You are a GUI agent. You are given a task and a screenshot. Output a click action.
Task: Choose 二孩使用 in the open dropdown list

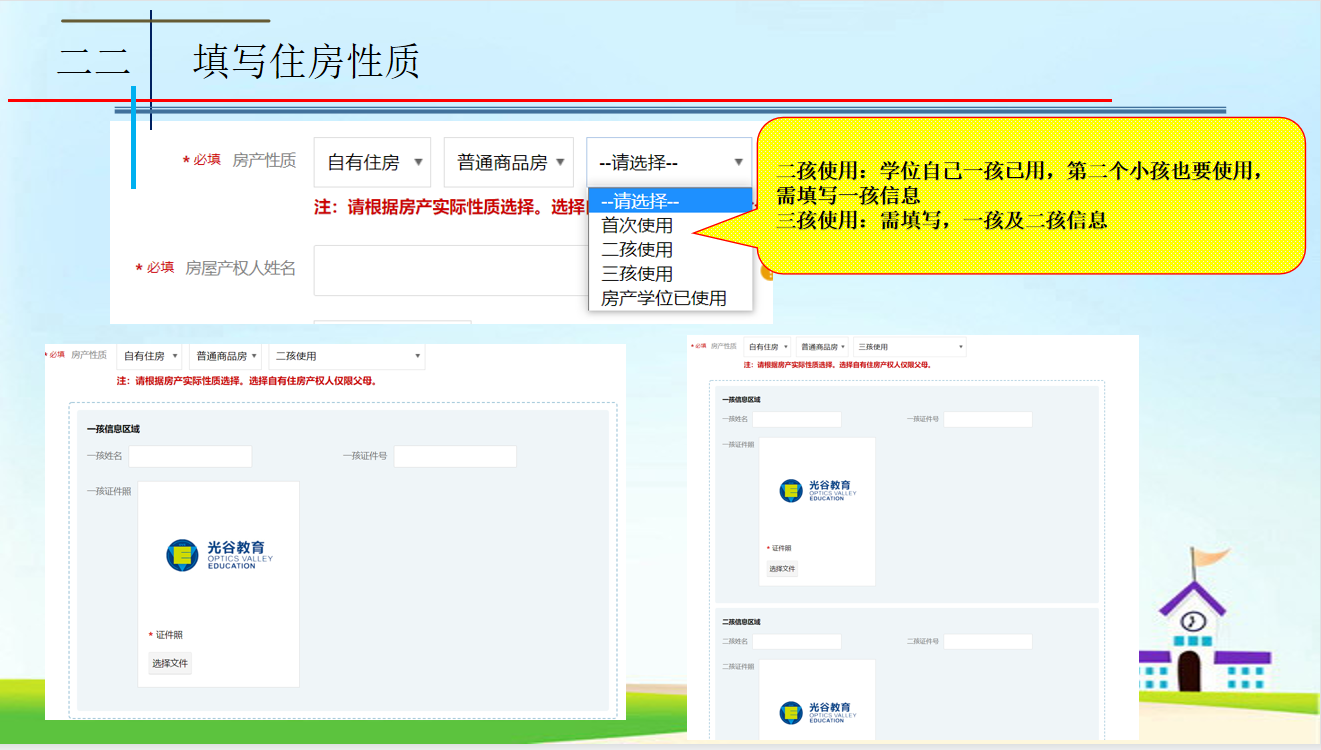click(637, 250)
